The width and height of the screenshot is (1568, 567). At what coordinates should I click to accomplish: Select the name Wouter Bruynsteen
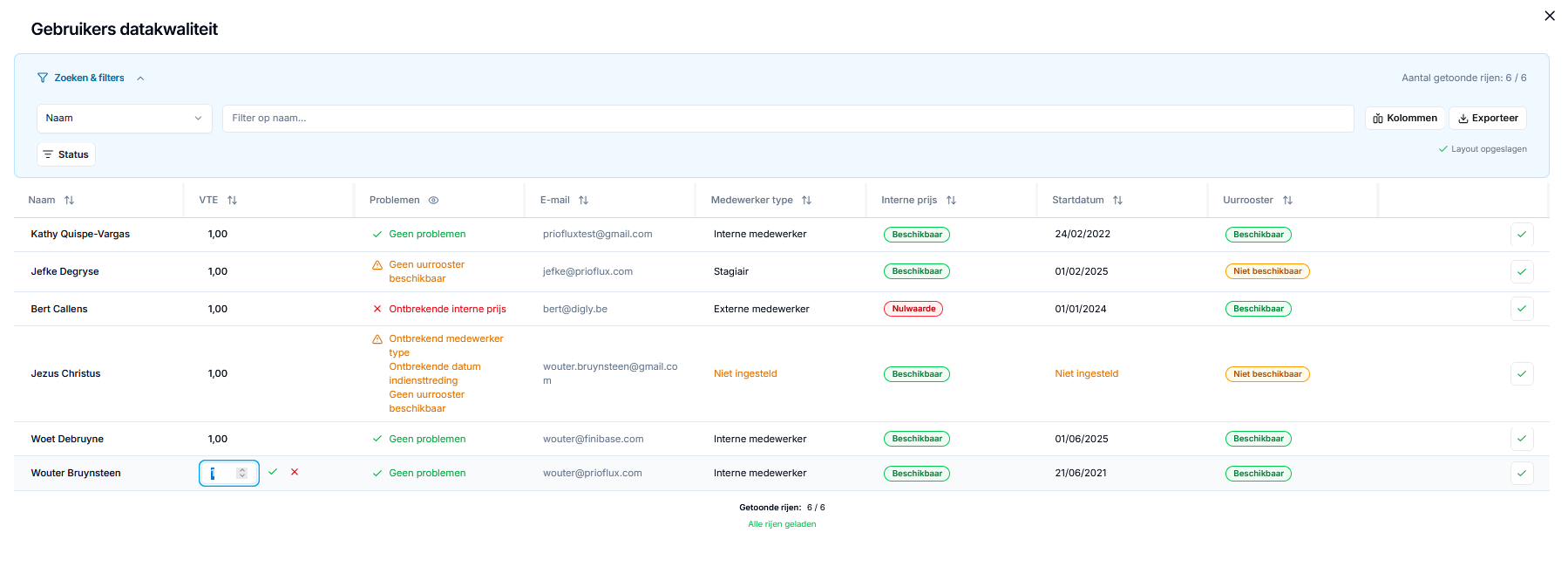(76, 474)
